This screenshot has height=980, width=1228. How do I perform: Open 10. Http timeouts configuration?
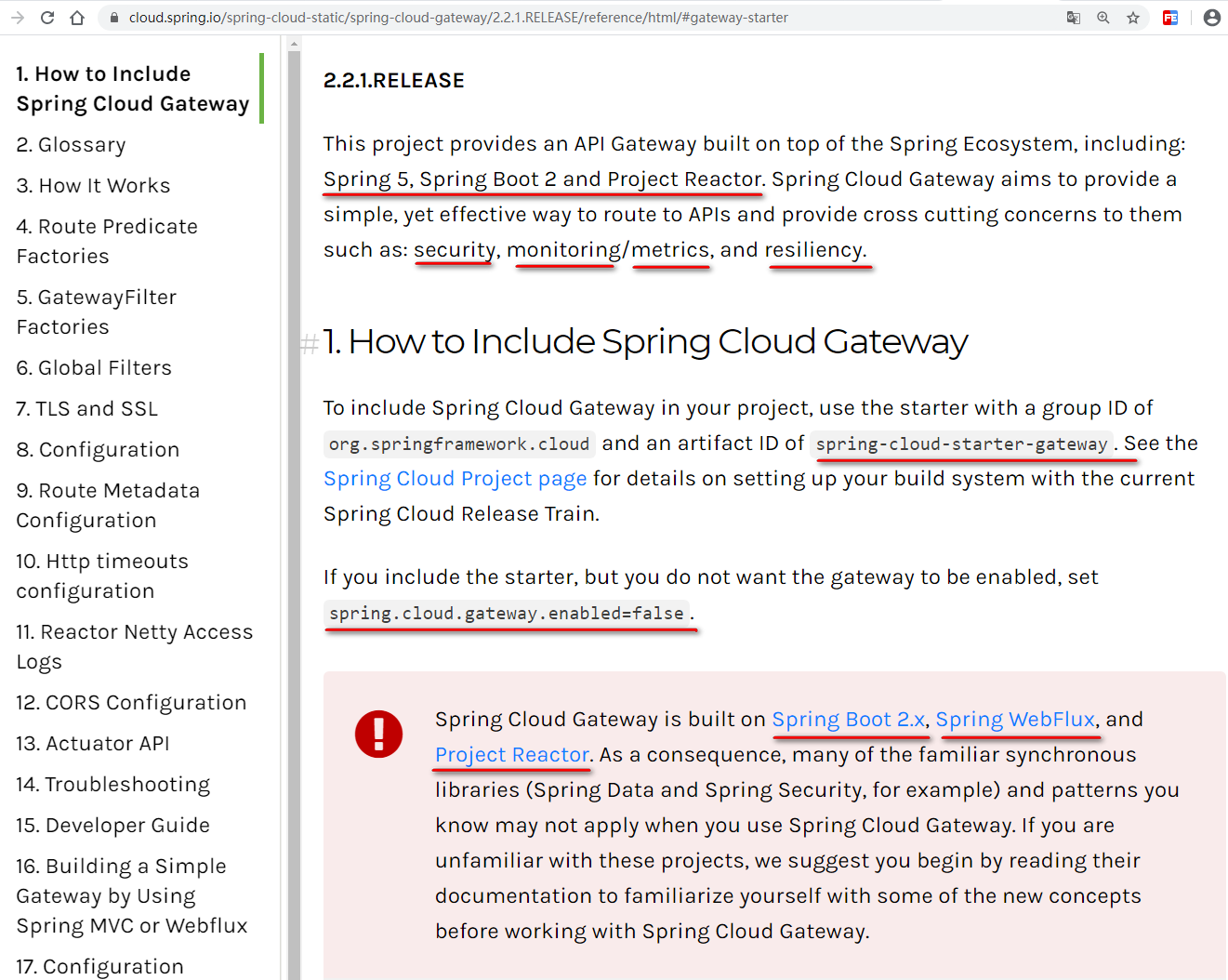(102, 576)
